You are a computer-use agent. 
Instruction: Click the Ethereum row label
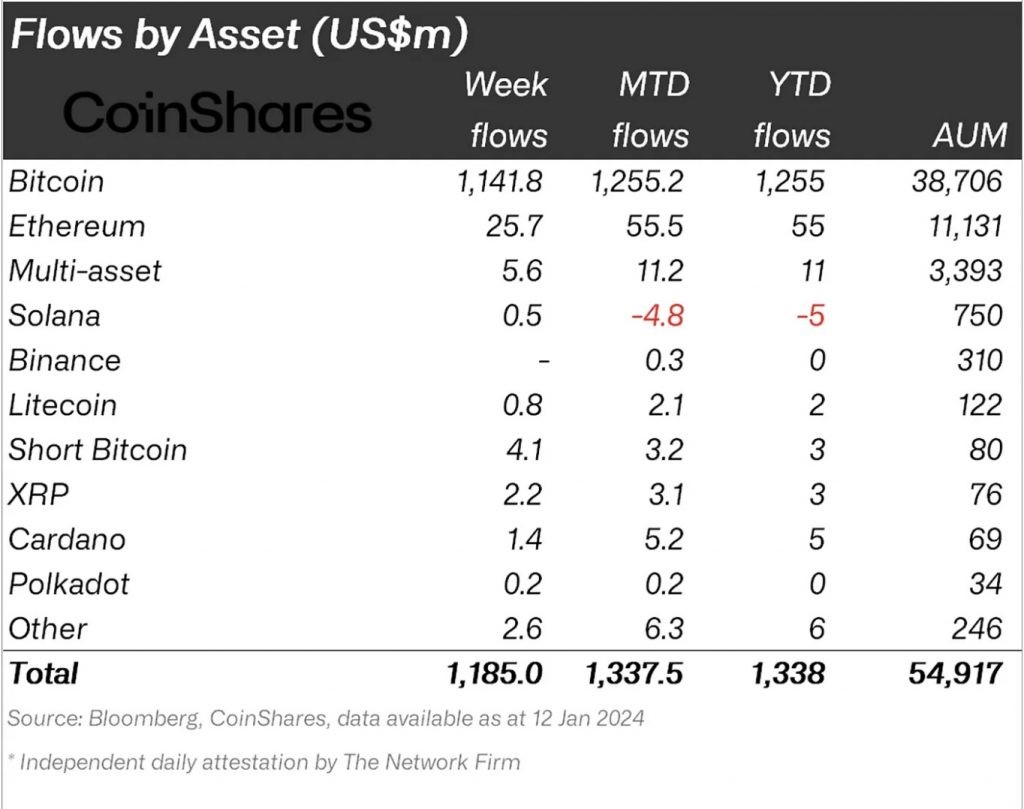point(77,226)
